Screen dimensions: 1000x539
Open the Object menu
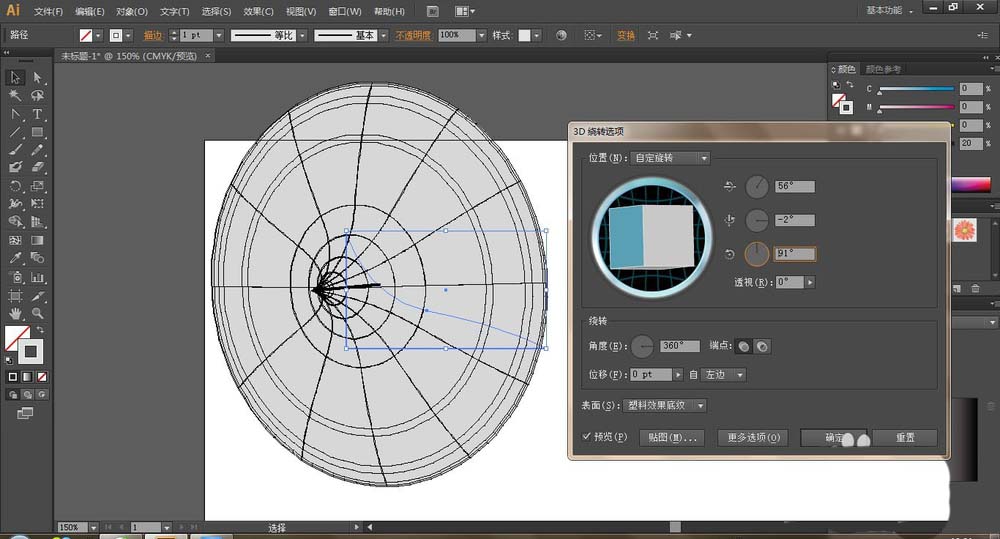(131, 11)
